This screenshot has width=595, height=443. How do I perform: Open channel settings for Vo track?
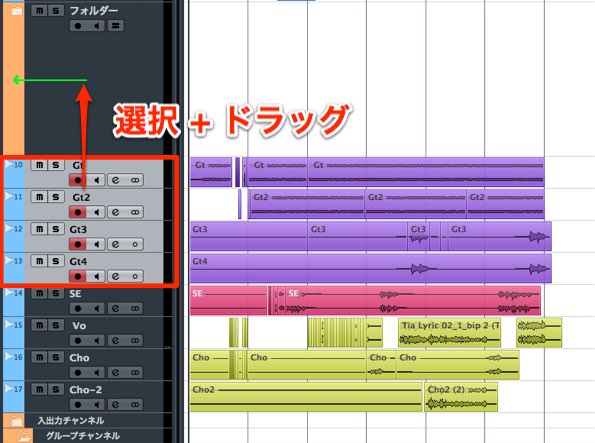(x=116, y=341)
